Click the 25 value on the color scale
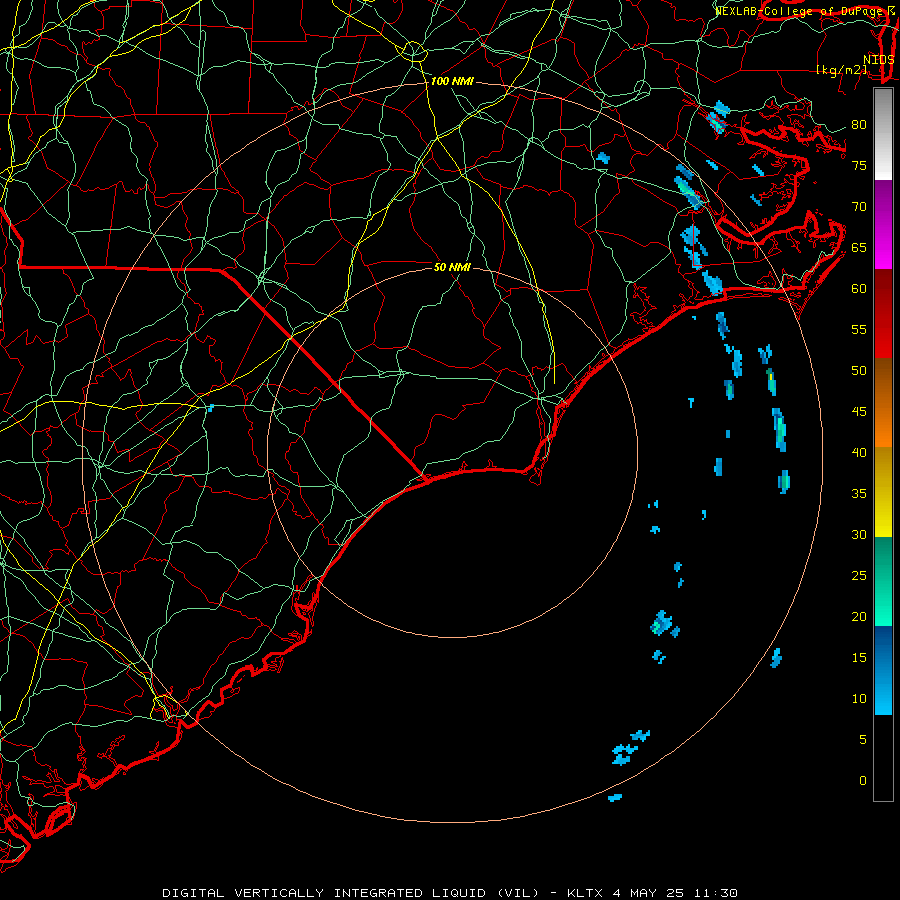 859,576
